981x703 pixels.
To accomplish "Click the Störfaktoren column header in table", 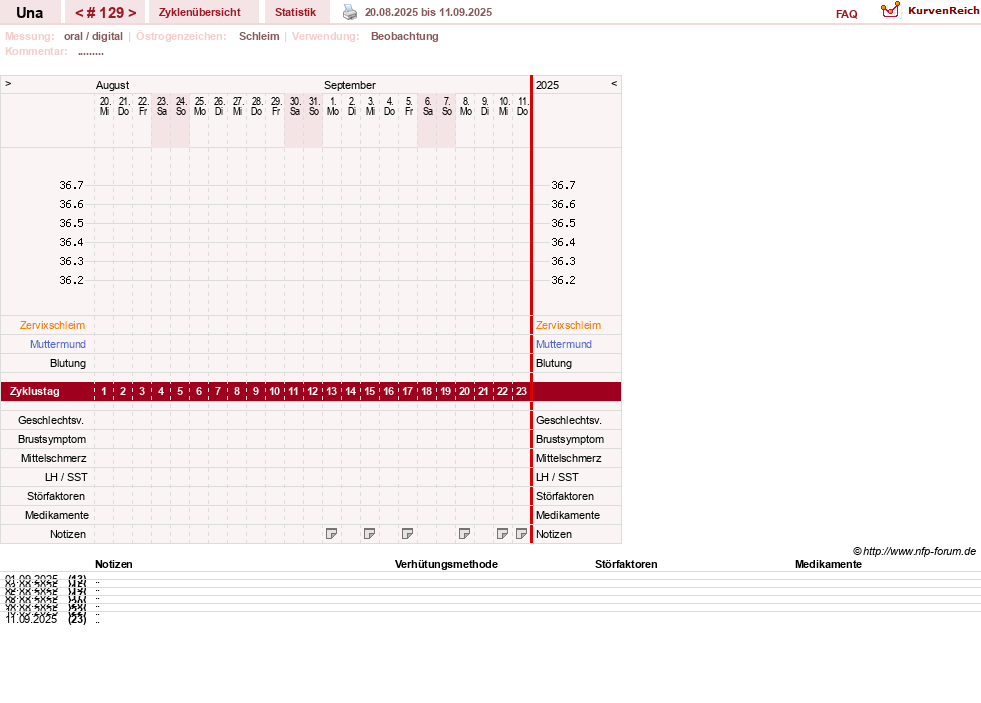I will click(x=626, y=564).
